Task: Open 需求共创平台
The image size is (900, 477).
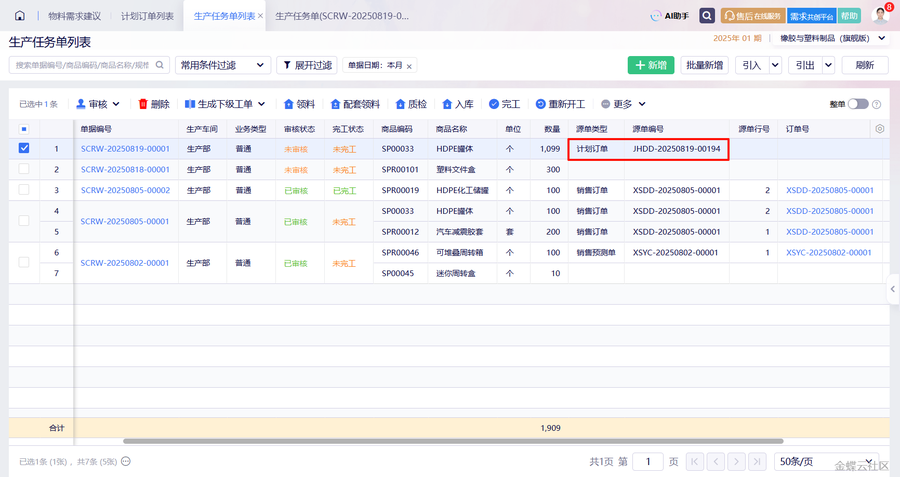Action: point(812,15)
